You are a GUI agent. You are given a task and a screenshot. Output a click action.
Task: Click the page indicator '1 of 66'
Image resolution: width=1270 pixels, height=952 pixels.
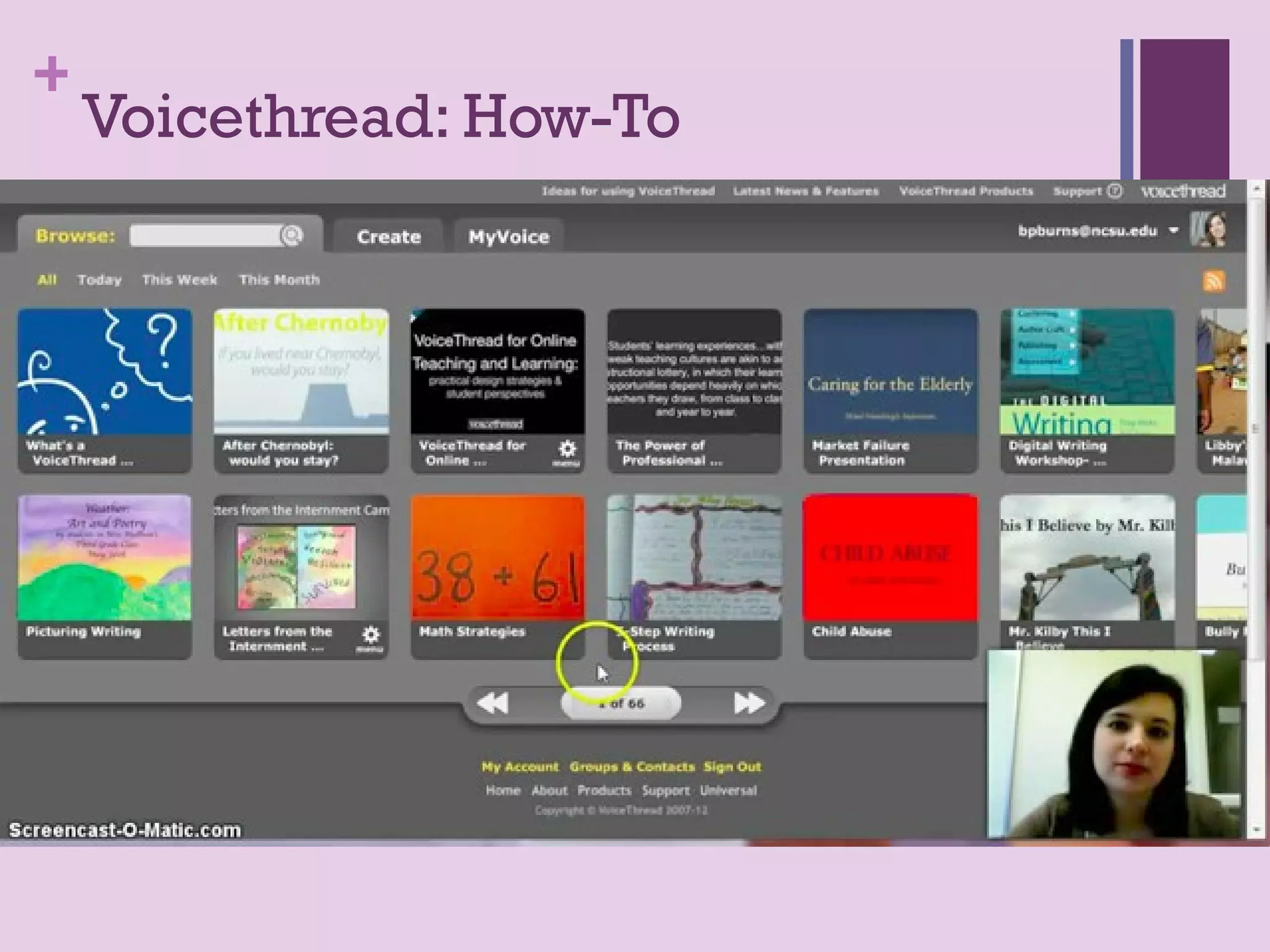point(621,703)
